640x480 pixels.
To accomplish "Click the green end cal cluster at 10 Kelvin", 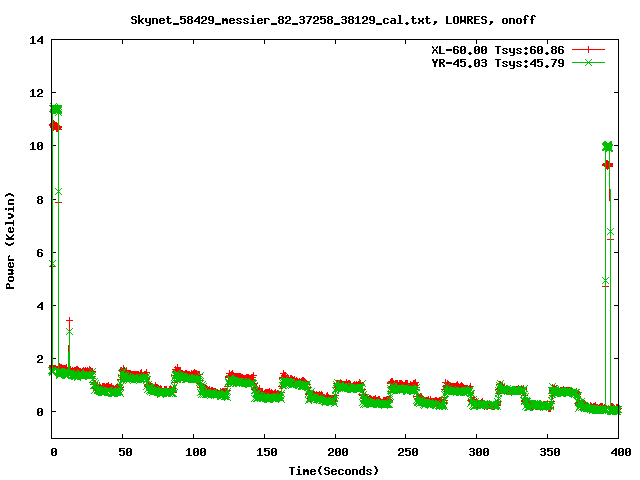I will click(608, 146).
